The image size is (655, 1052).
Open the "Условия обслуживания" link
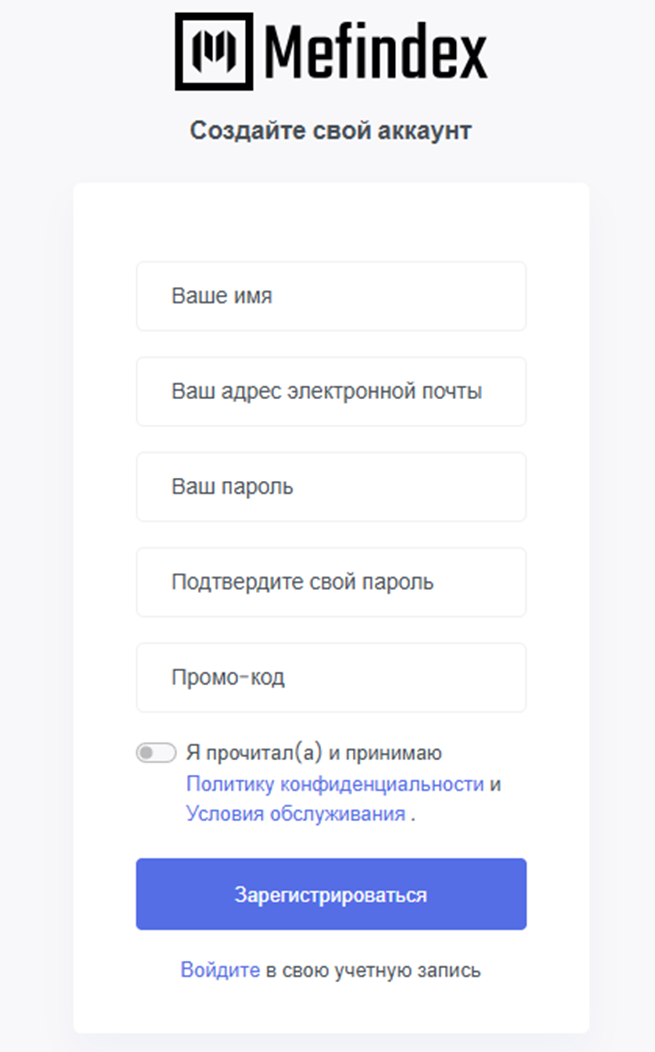[295, 814]
